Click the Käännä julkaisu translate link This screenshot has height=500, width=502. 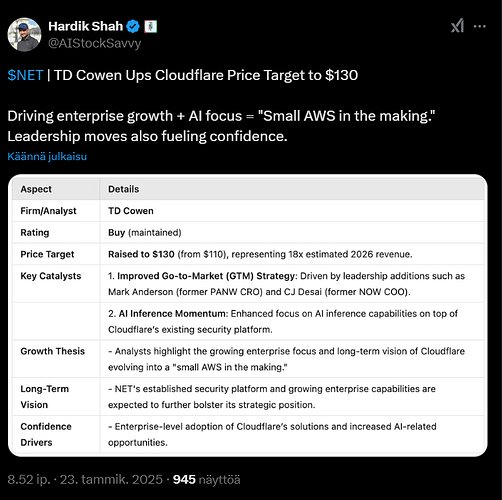[47, 156]
